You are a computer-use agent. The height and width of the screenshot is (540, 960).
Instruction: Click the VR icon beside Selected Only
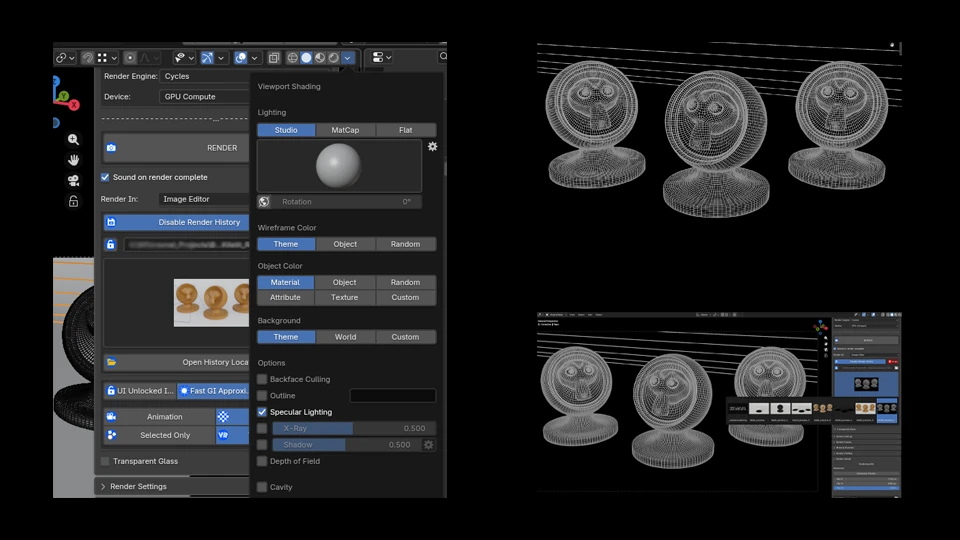224,435
